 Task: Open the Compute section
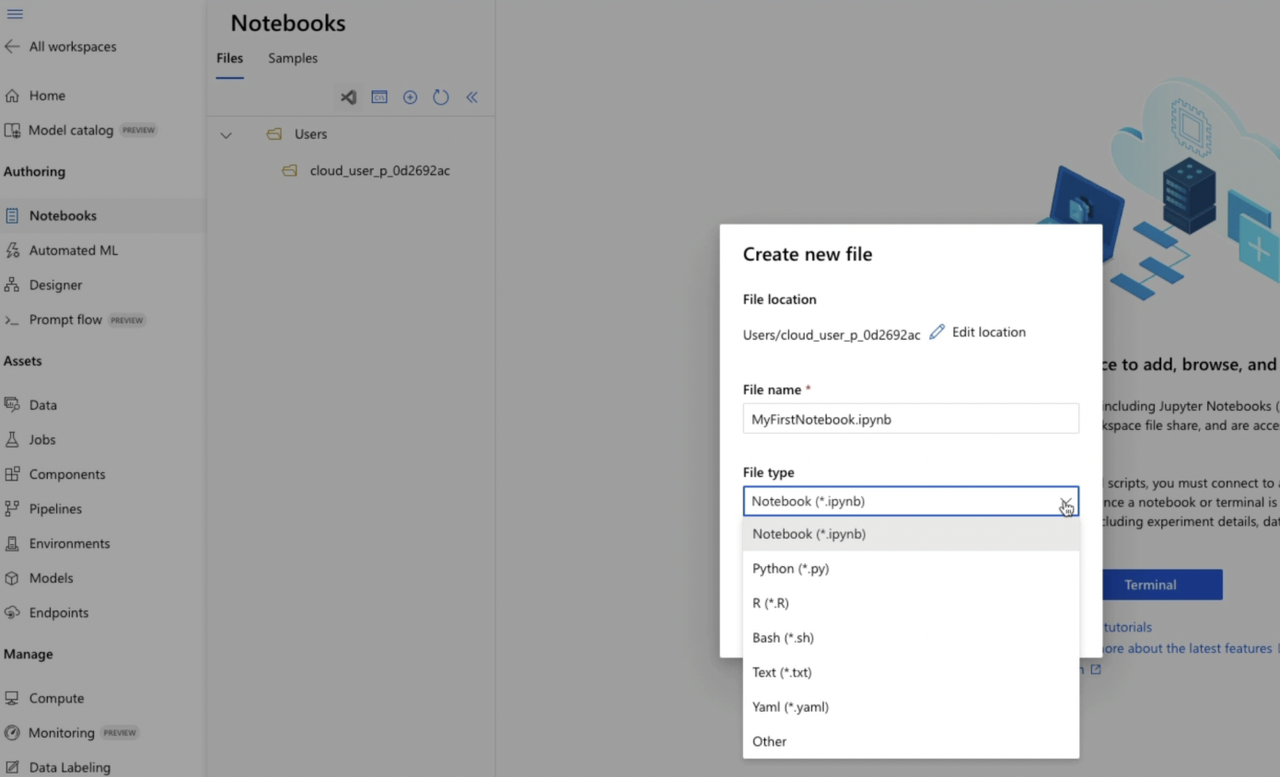(56, 698)
